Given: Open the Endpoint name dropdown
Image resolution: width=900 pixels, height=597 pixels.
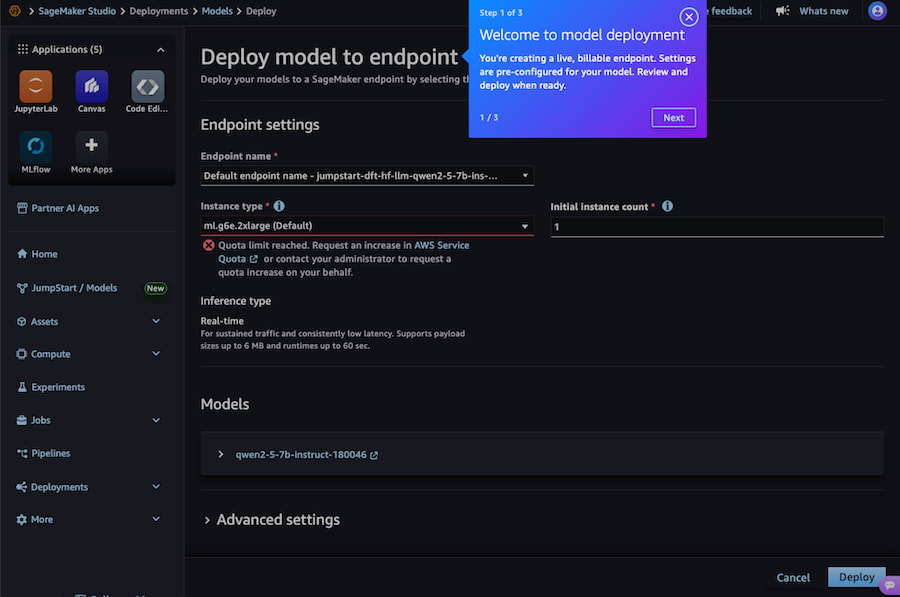Looking at the screenshot, I should point(367,176).
